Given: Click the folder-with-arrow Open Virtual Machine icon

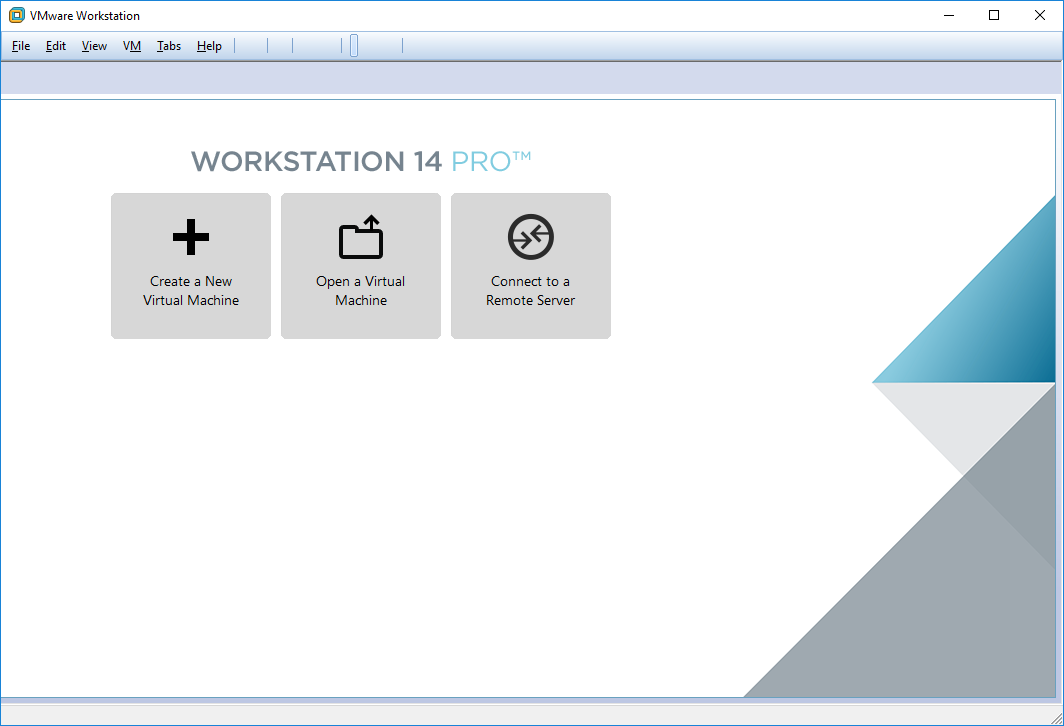Looking at the screenshot, I should (360, 238).
